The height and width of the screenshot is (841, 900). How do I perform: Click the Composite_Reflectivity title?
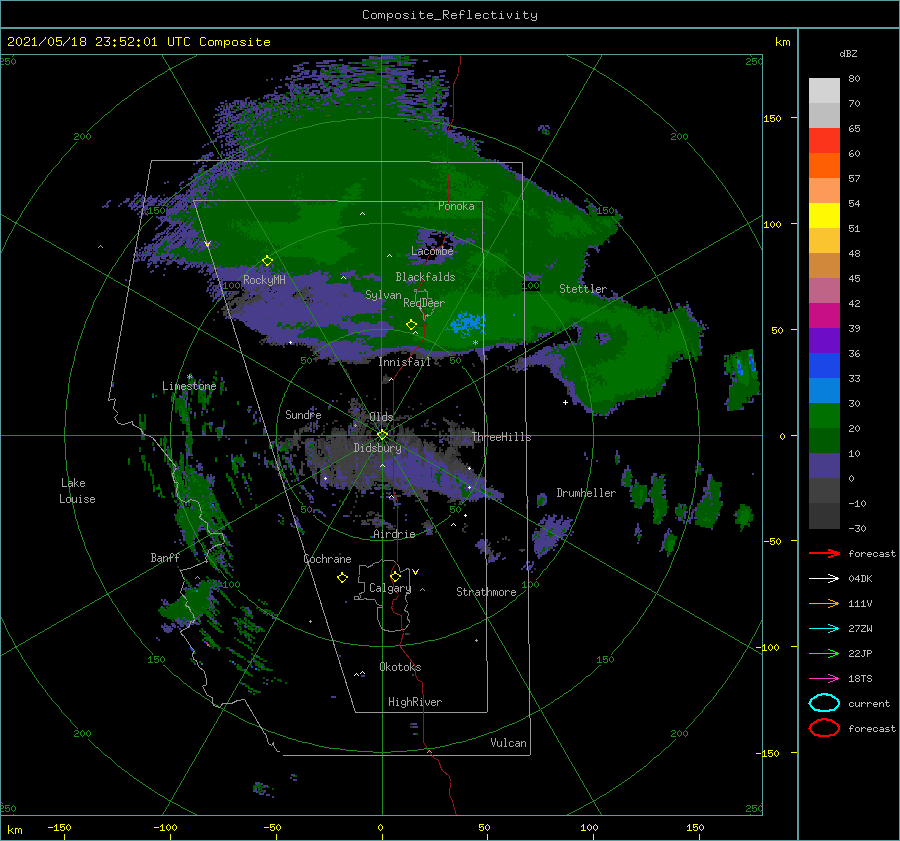(450, 15)
